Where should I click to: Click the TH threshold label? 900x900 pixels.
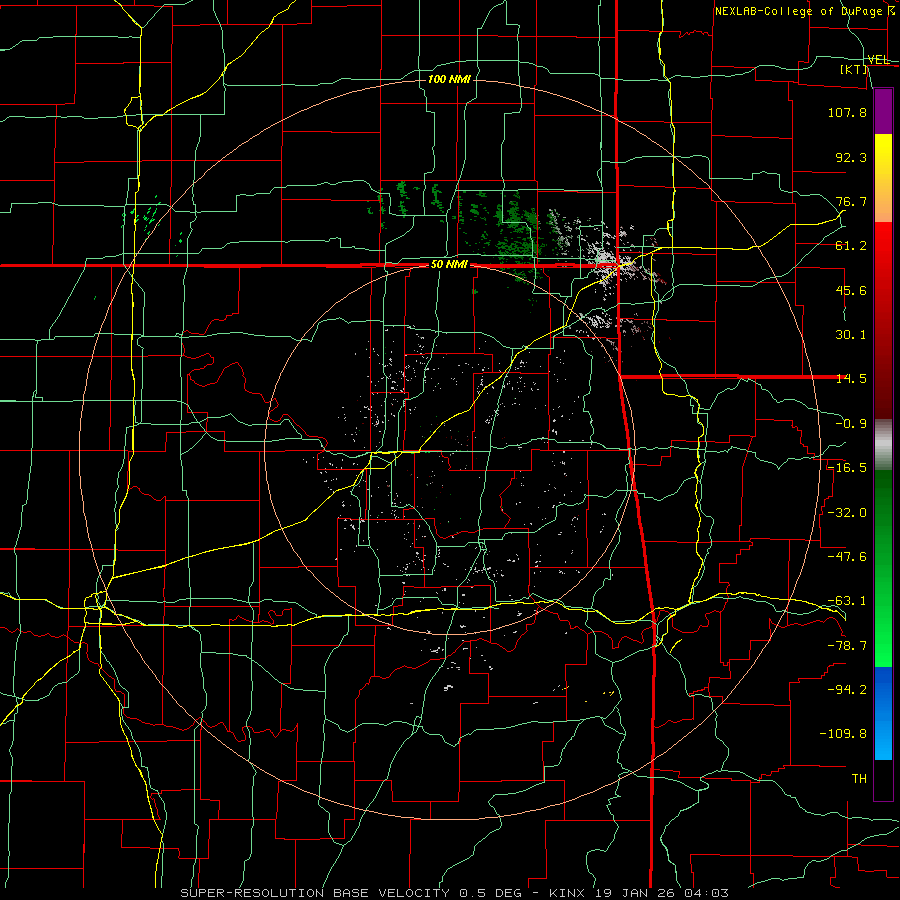click(859, 779)
